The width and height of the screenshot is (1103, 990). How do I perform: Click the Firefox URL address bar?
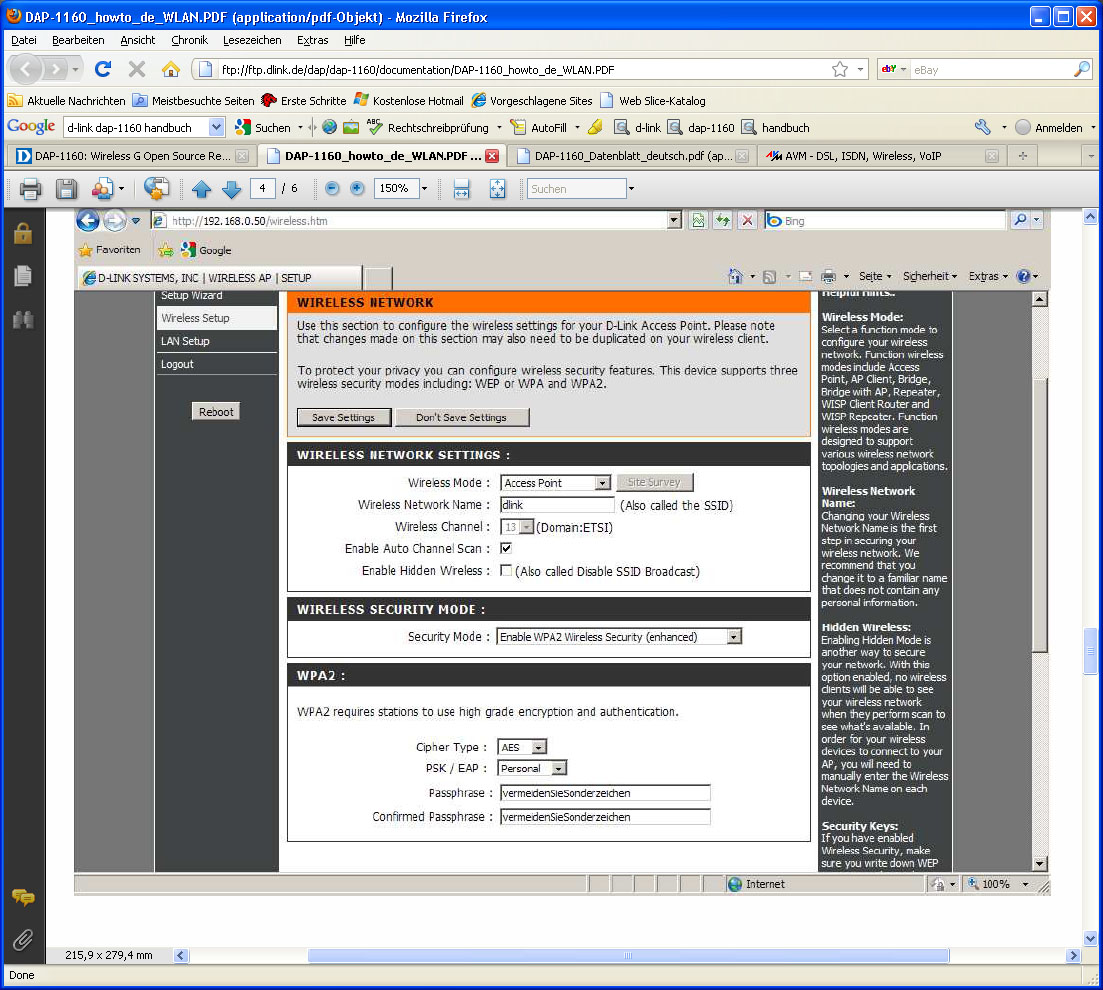522,69
